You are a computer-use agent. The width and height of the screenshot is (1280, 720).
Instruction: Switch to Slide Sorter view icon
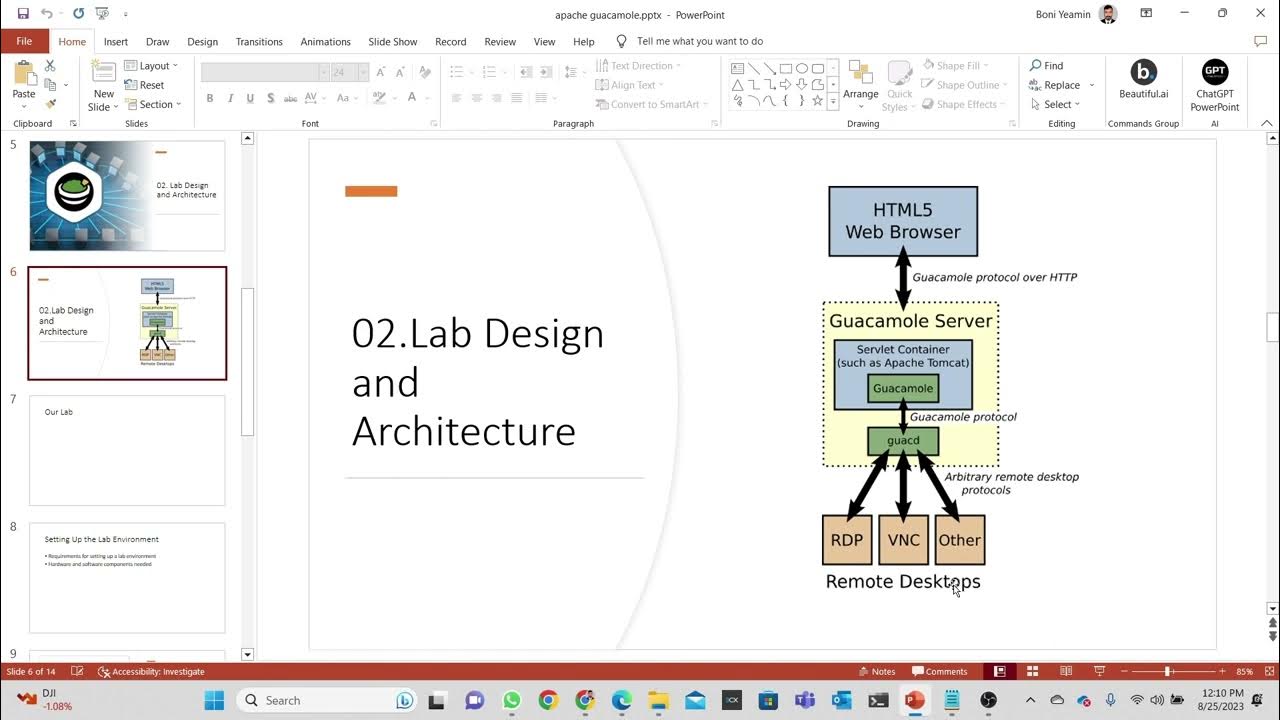(1032, 671)
